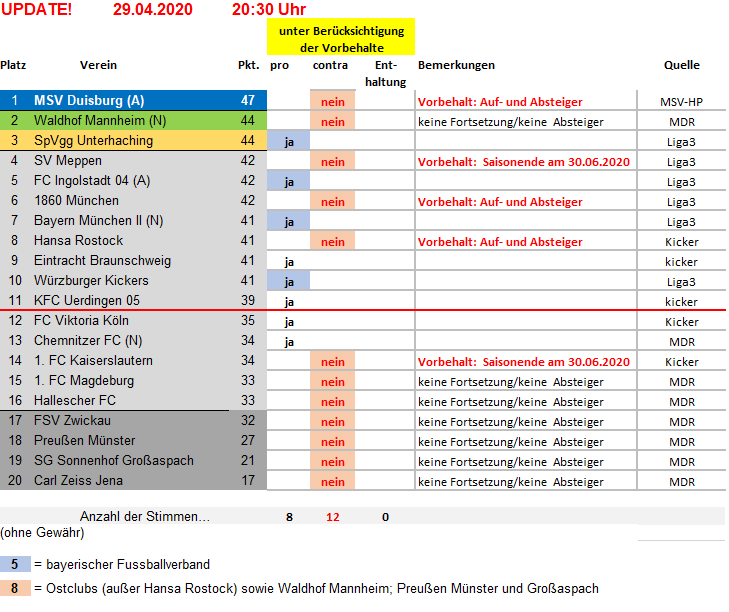This screenshot has width=729, height=612.
Task: Select the yellow 'unter Berücksichtigung der Vorbehalte' header
Action: pyautogui.click(x=340, y=39)
